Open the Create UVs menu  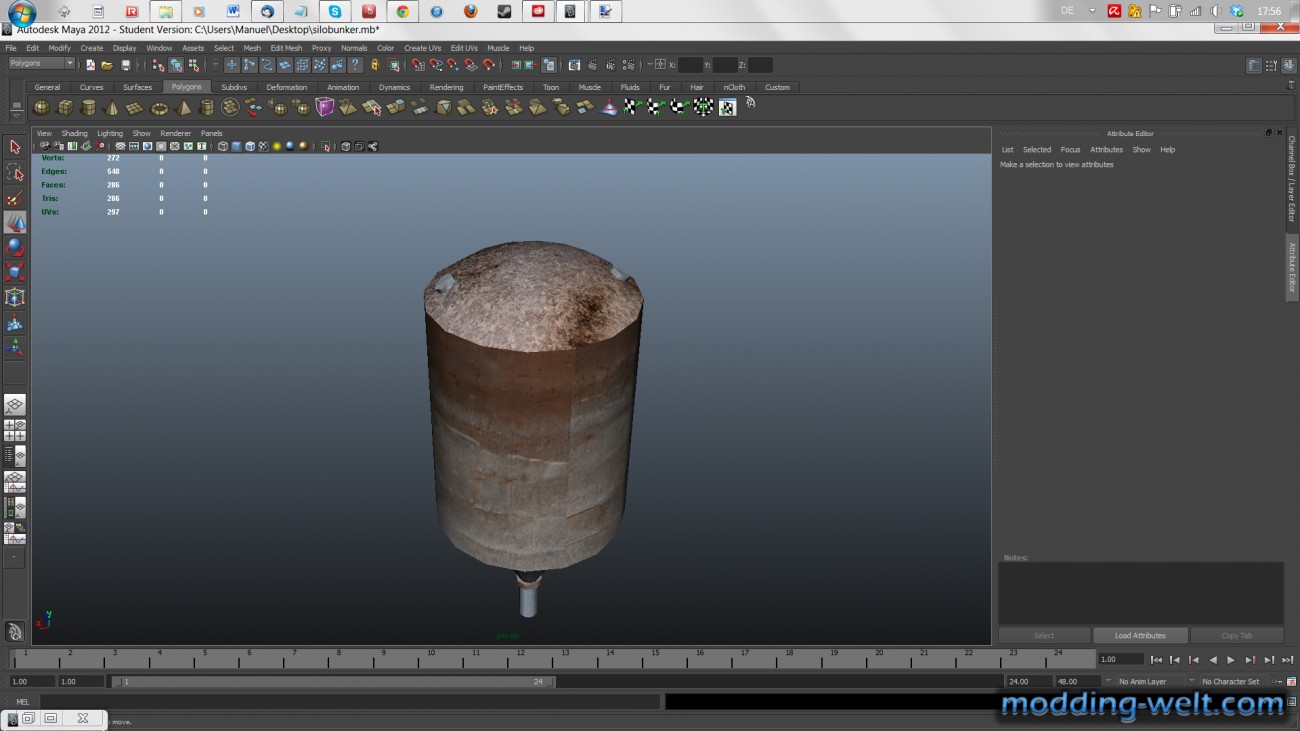(422, 48)
